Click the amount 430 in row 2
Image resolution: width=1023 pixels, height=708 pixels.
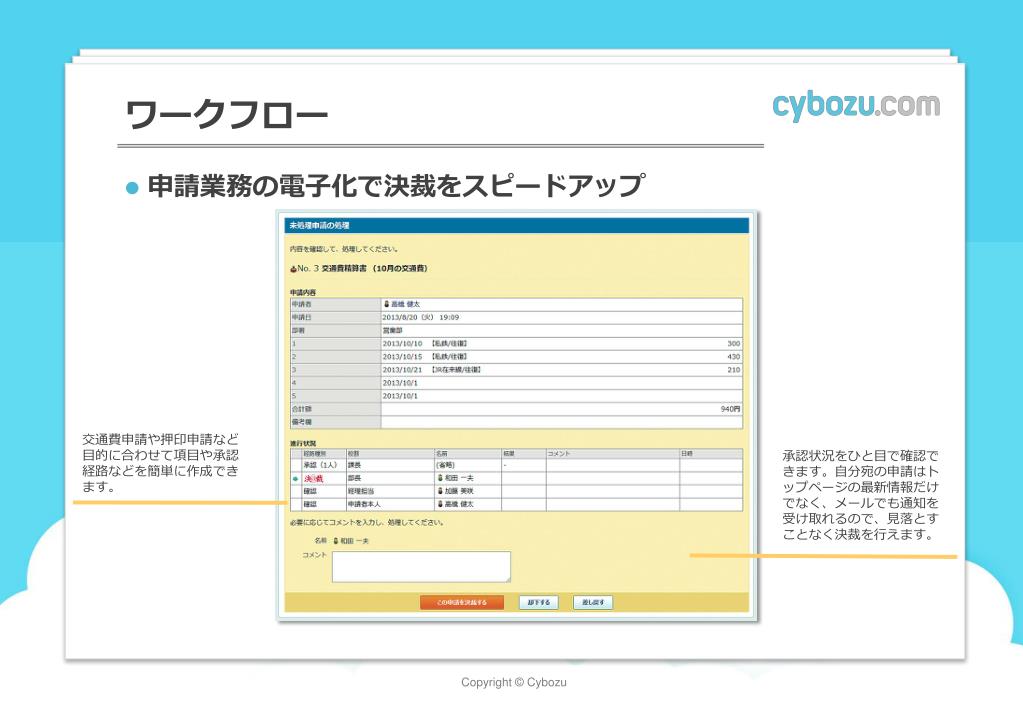[734, 356]
